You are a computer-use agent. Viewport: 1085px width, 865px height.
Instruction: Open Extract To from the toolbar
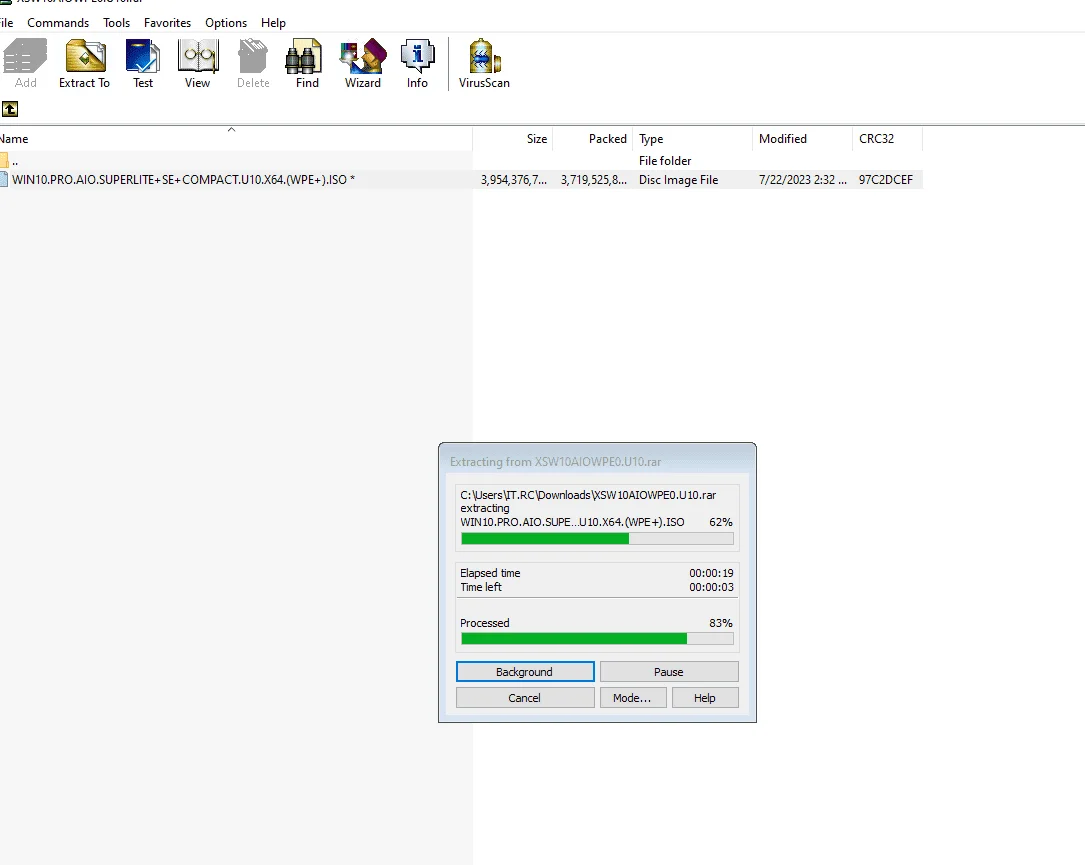coord(84,64)
